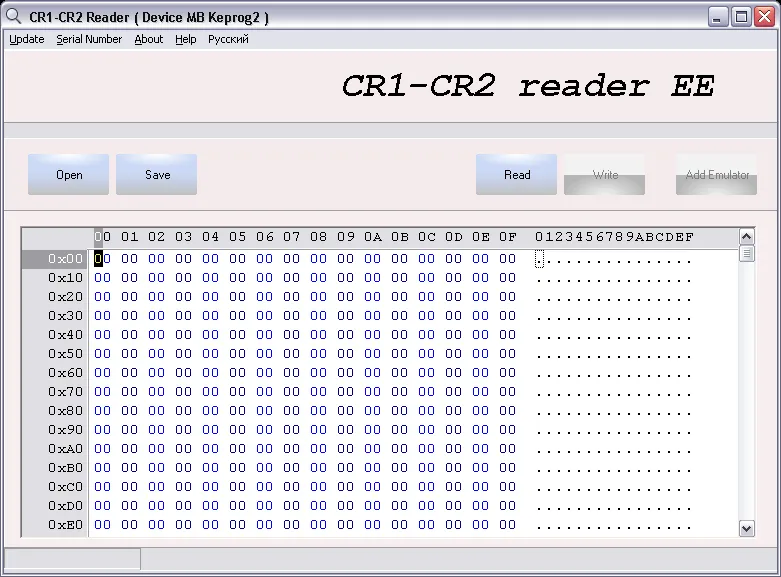Click the Open button

tap(69, 174)
